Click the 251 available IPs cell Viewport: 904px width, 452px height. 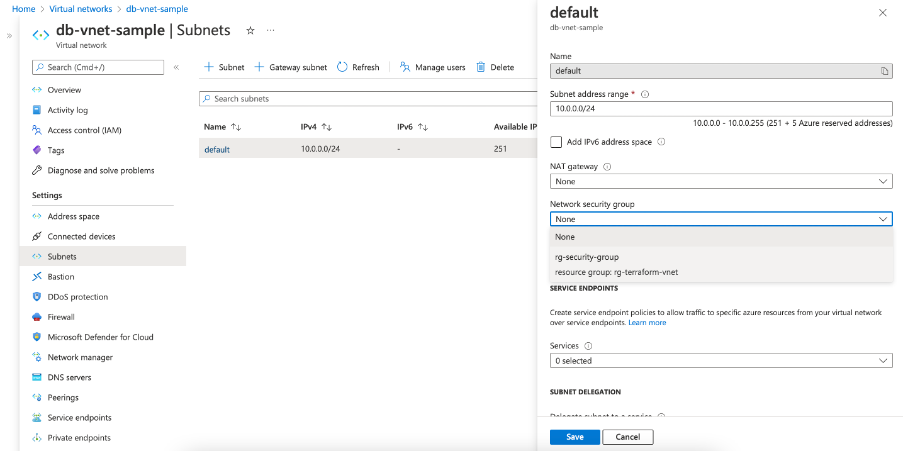coord(500,149)
